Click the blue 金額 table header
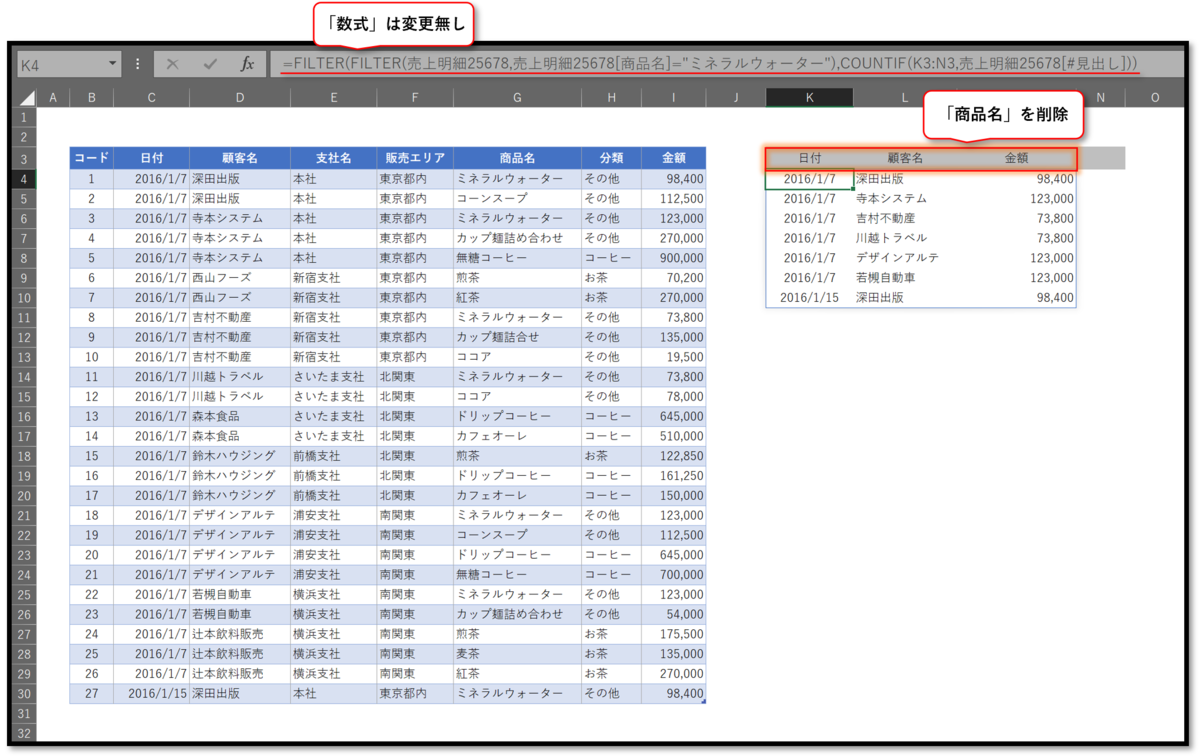This screenshot has width=1200, height=756. tap(673, 158)
